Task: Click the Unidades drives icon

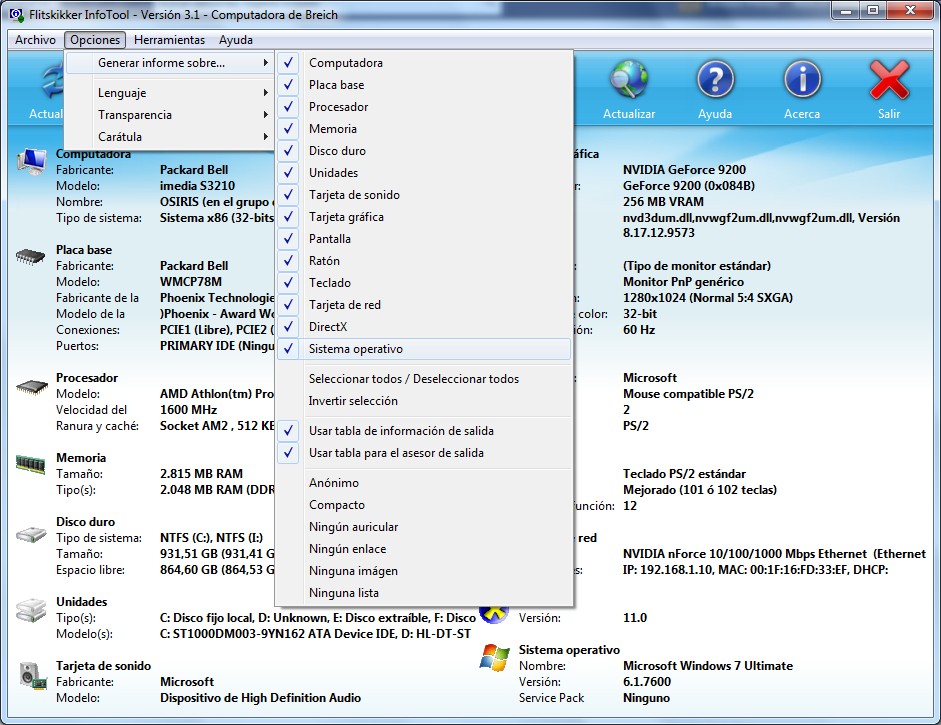Action: 31,609
